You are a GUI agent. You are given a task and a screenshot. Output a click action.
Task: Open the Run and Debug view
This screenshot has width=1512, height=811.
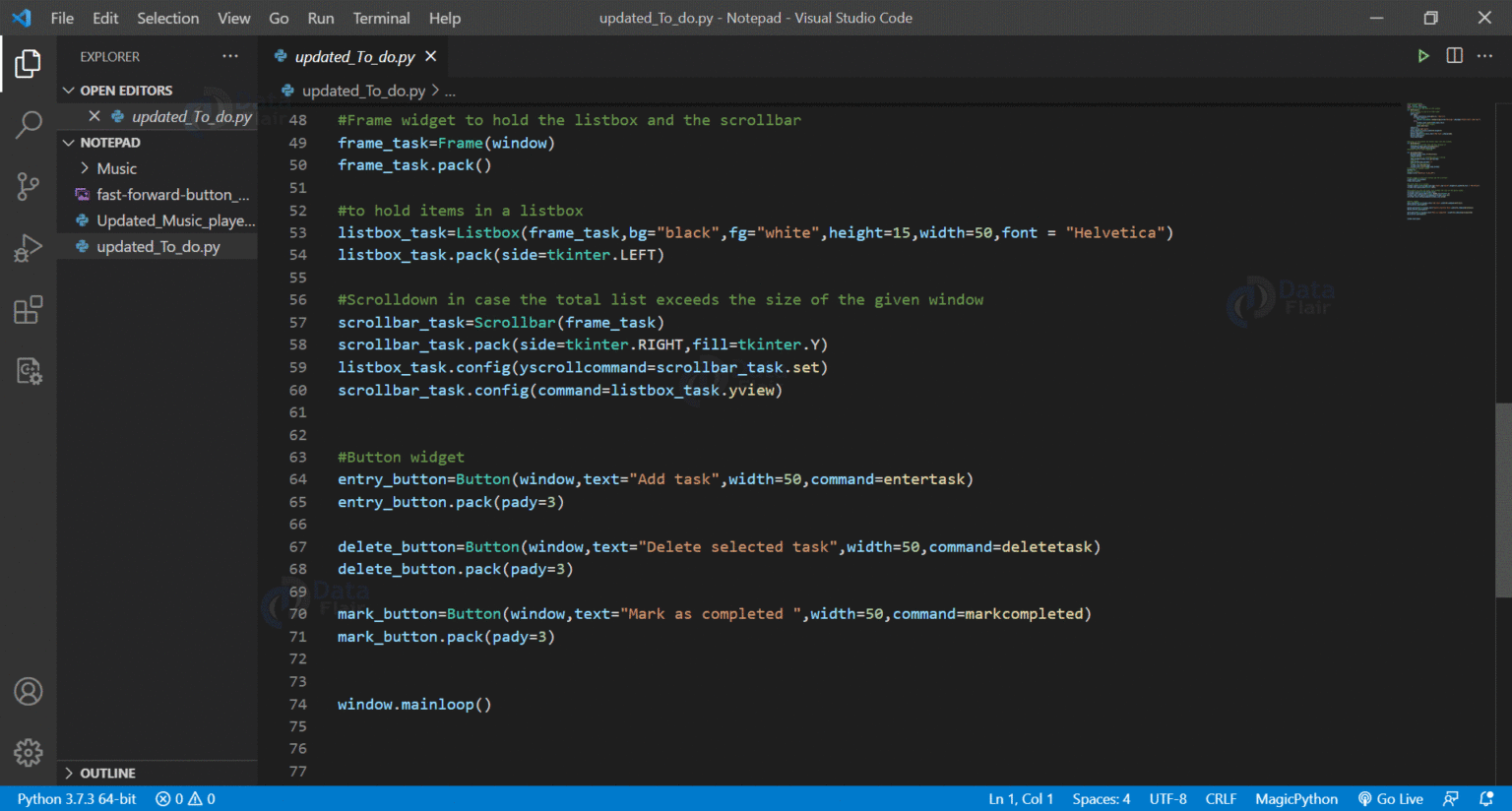(29, 247)
